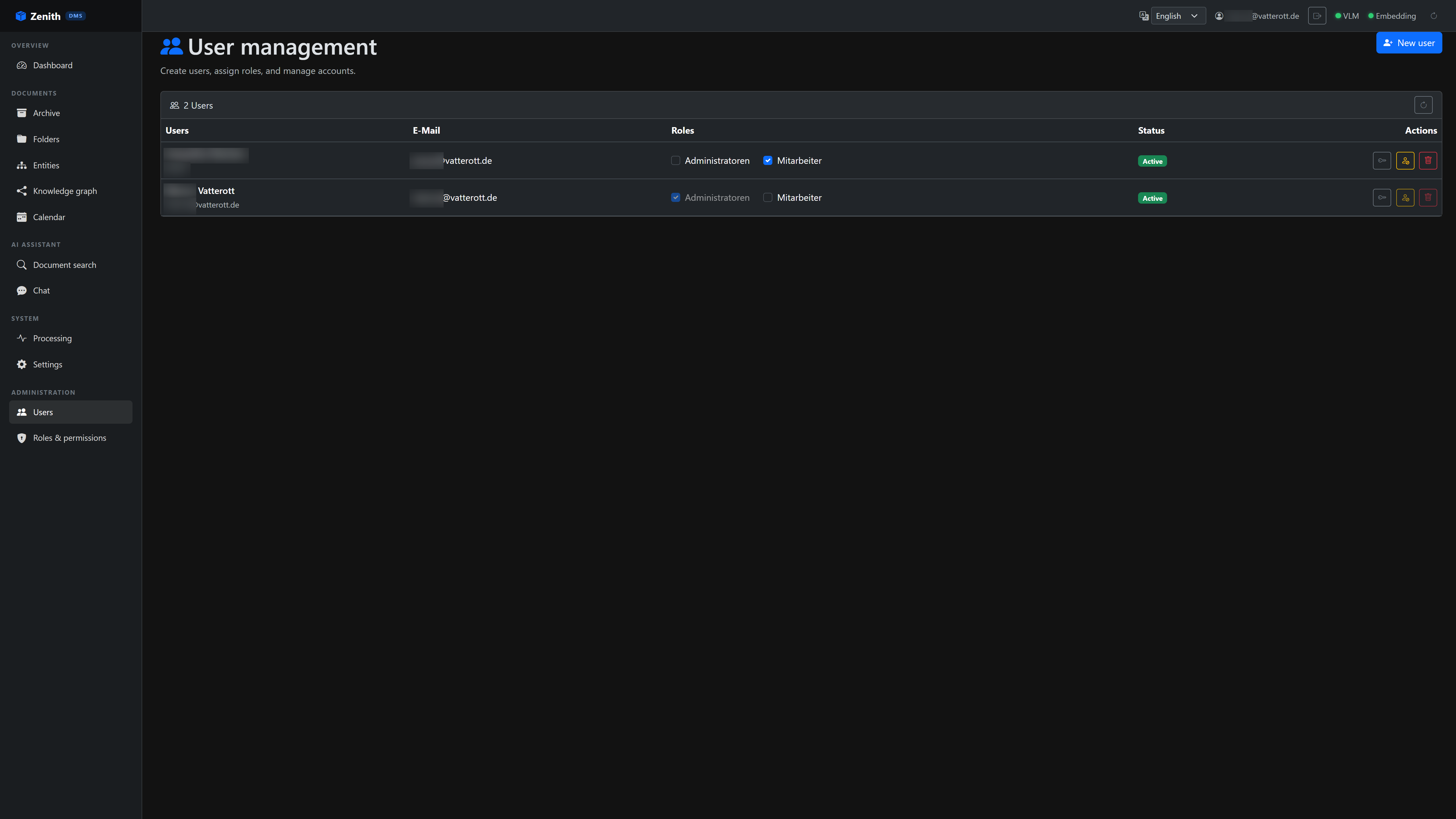Click the New user button
The image size is (1456, 819).
point(1409,43)
